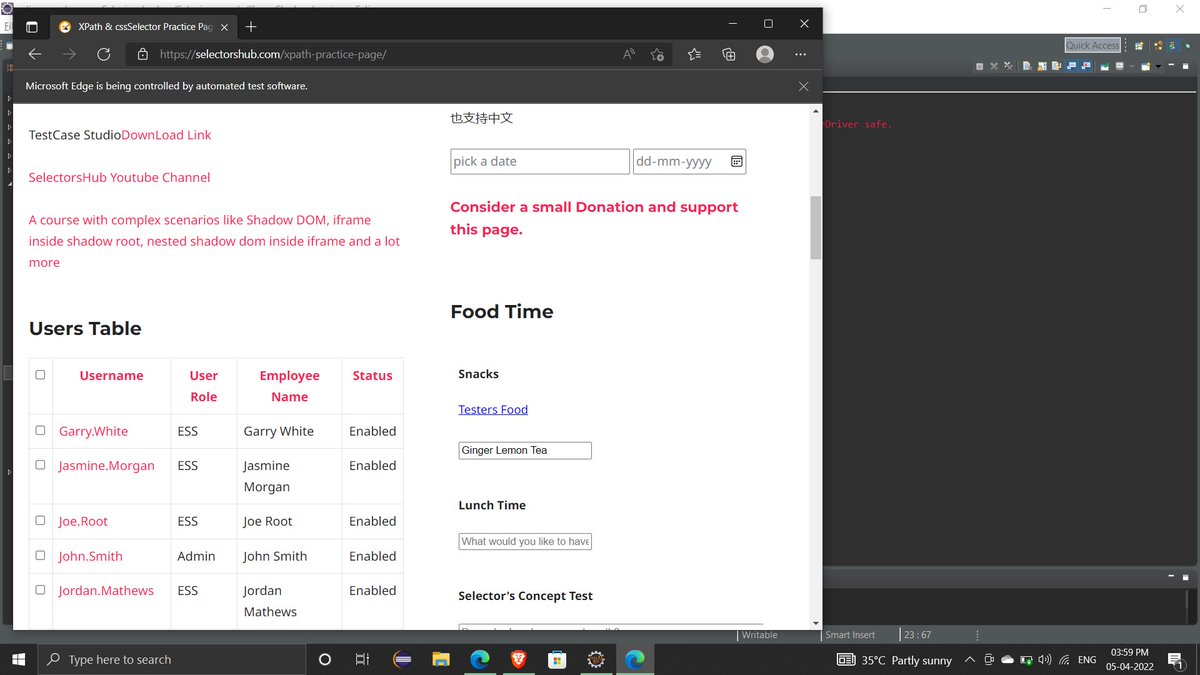Check the Jasmine.Morgan row checkbox
1200x675 pixels.
tap(40, 465)
